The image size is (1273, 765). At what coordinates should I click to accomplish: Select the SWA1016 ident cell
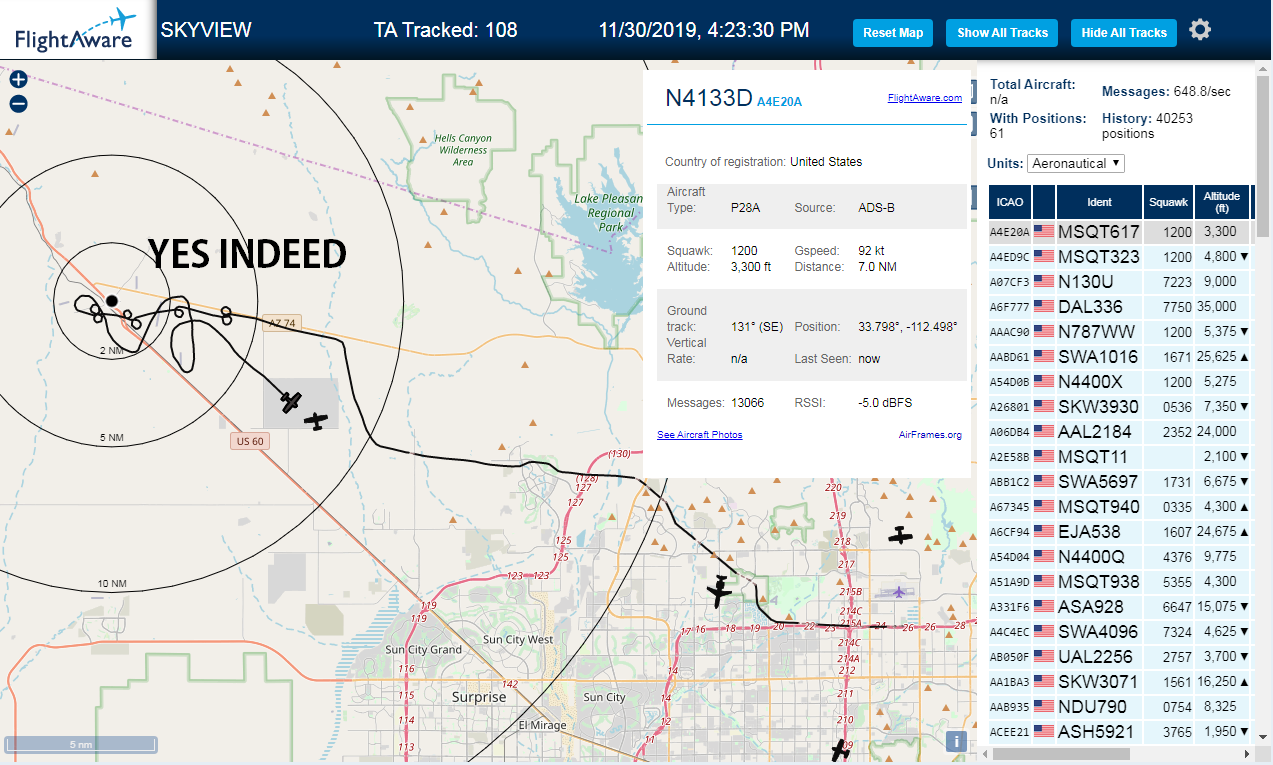coord(1099,356)
